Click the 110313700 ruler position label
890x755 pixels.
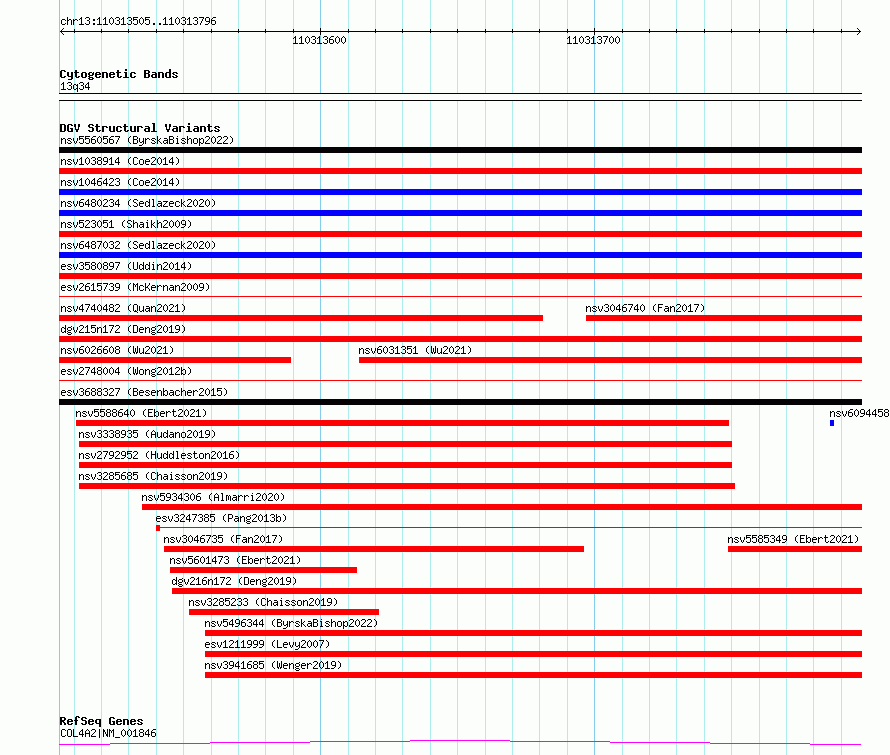(593, 40)
